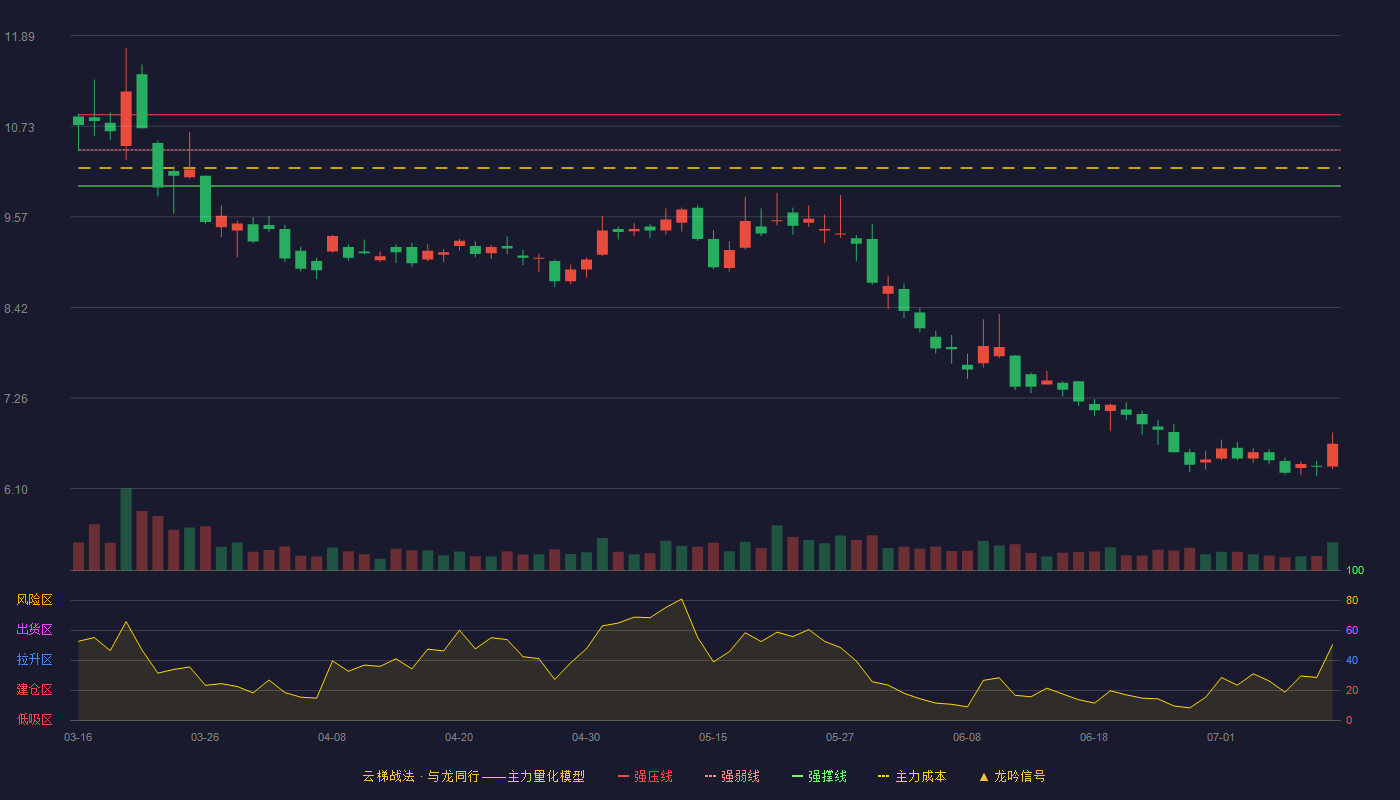Click the purple 60 indicator axis value
The width and height of the screenshot is (1400, 800).
point(1352,630)
